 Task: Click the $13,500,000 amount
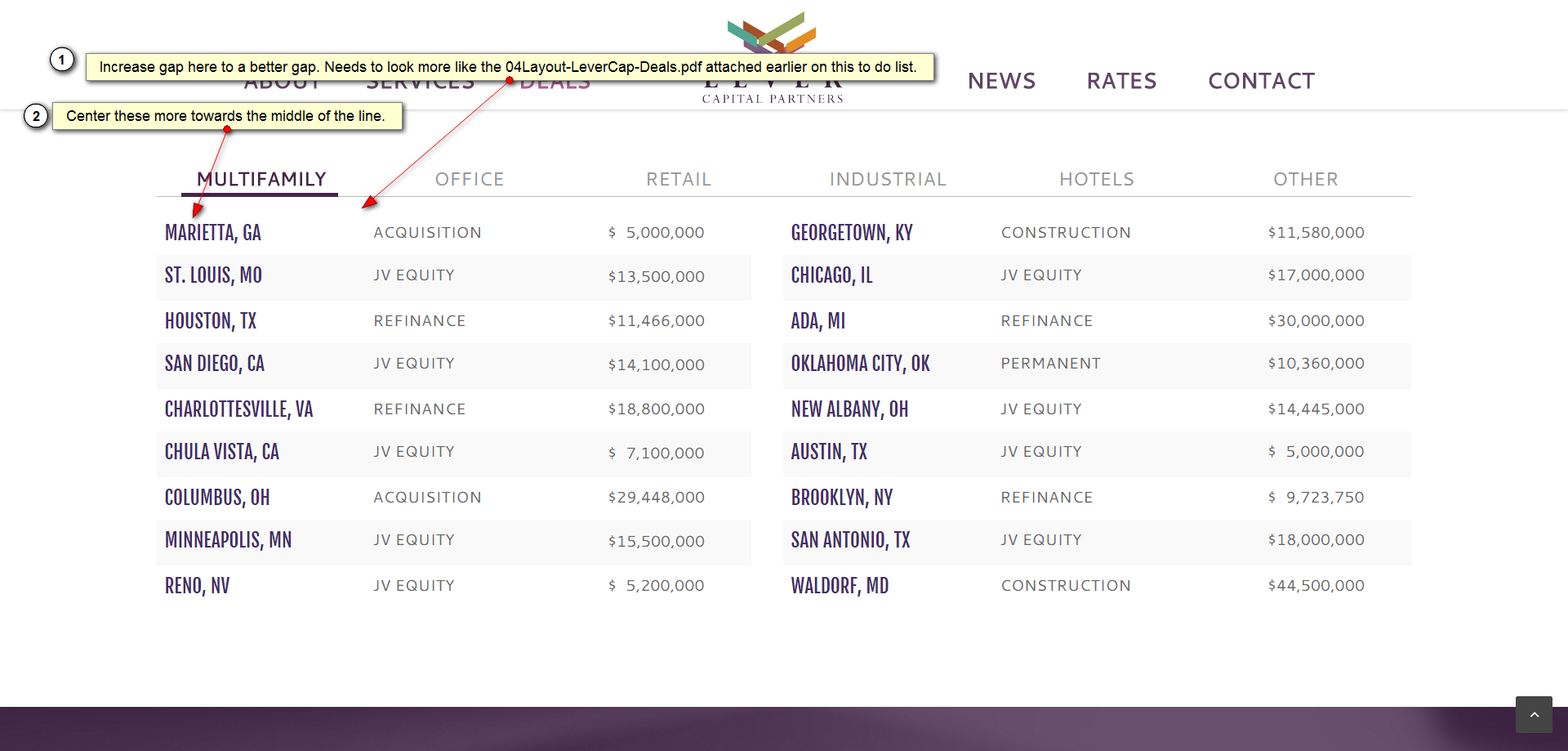pos(657,277)
